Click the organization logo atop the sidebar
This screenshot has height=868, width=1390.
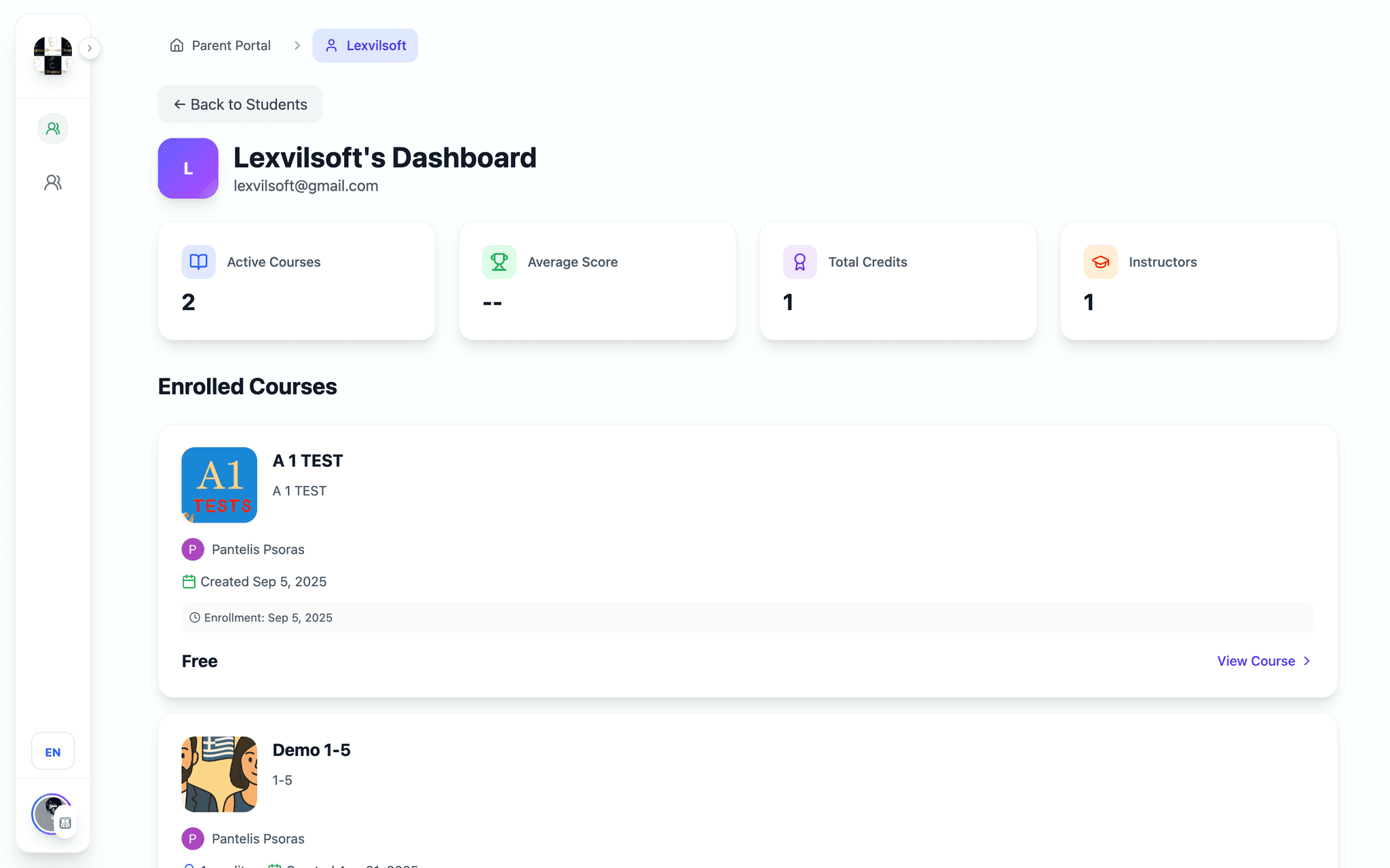(53, 56)
